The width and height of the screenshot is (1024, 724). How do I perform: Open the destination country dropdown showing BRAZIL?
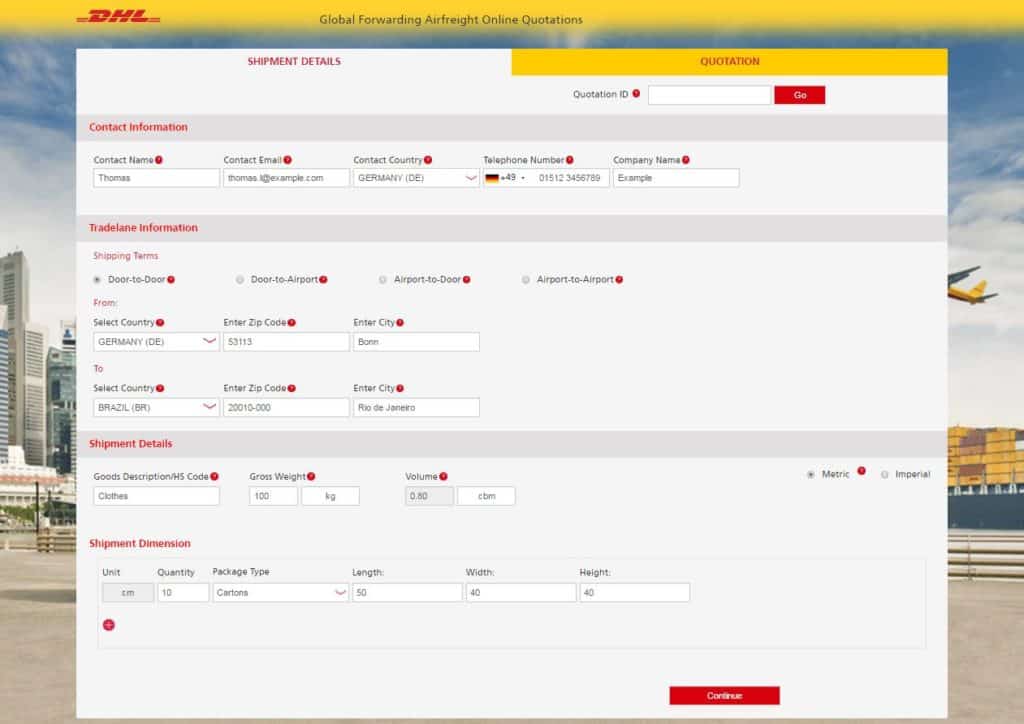click(x=156, y=407)
